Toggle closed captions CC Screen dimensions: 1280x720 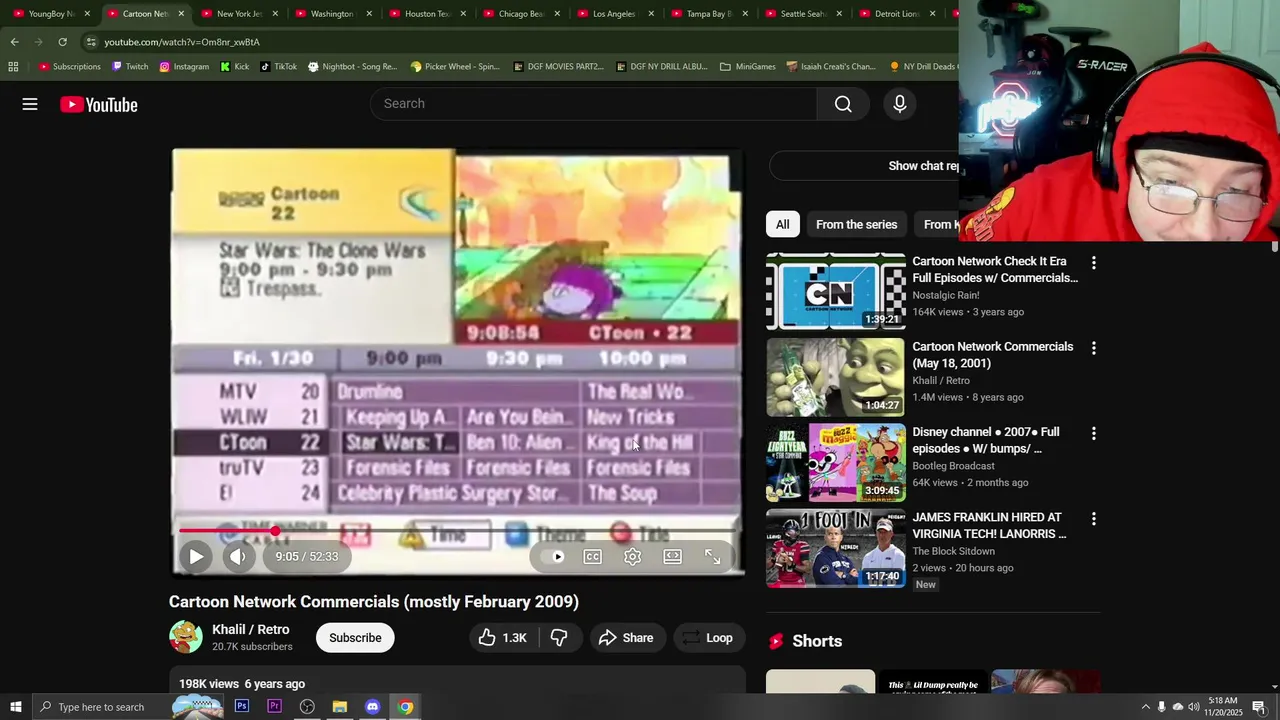[592, 557]
